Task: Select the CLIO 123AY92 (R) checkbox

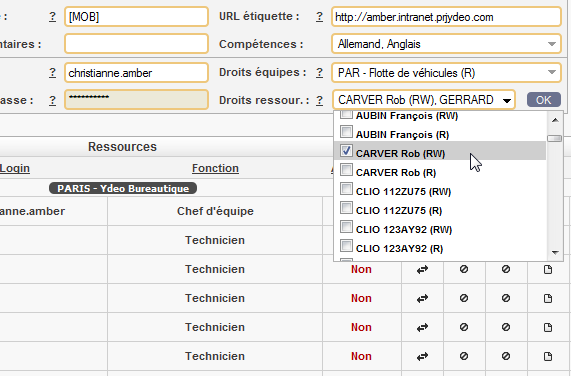Action: click(x=346, y=245)
